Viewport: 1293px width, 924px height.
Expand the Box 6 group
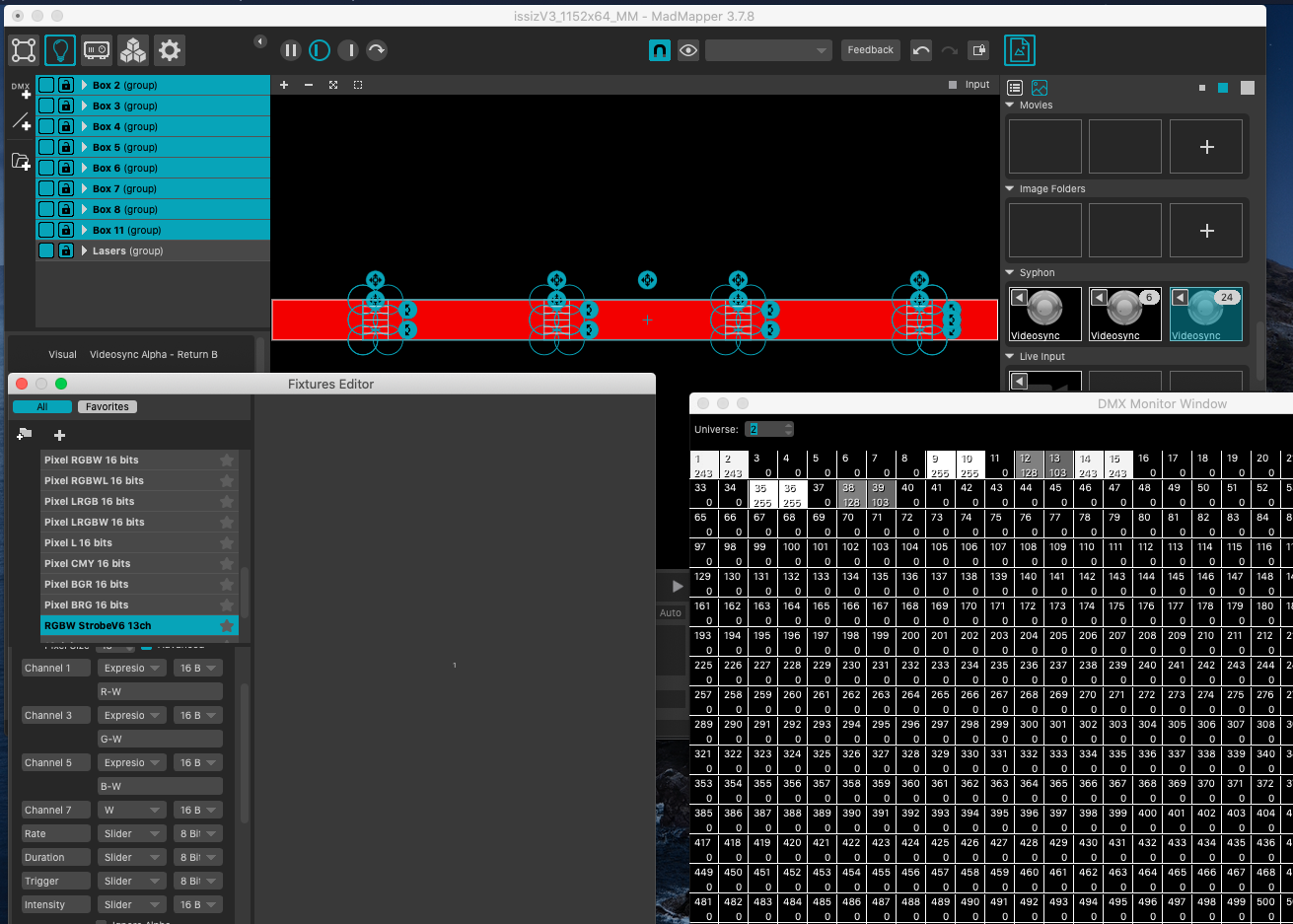tap(84, 168)
